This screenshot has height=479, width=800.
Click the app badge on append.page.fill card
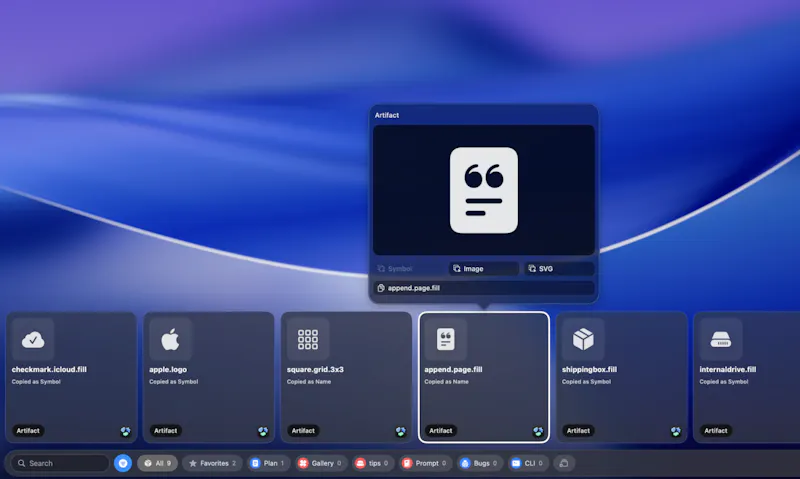pyautogui.click(x=538, y=432)
